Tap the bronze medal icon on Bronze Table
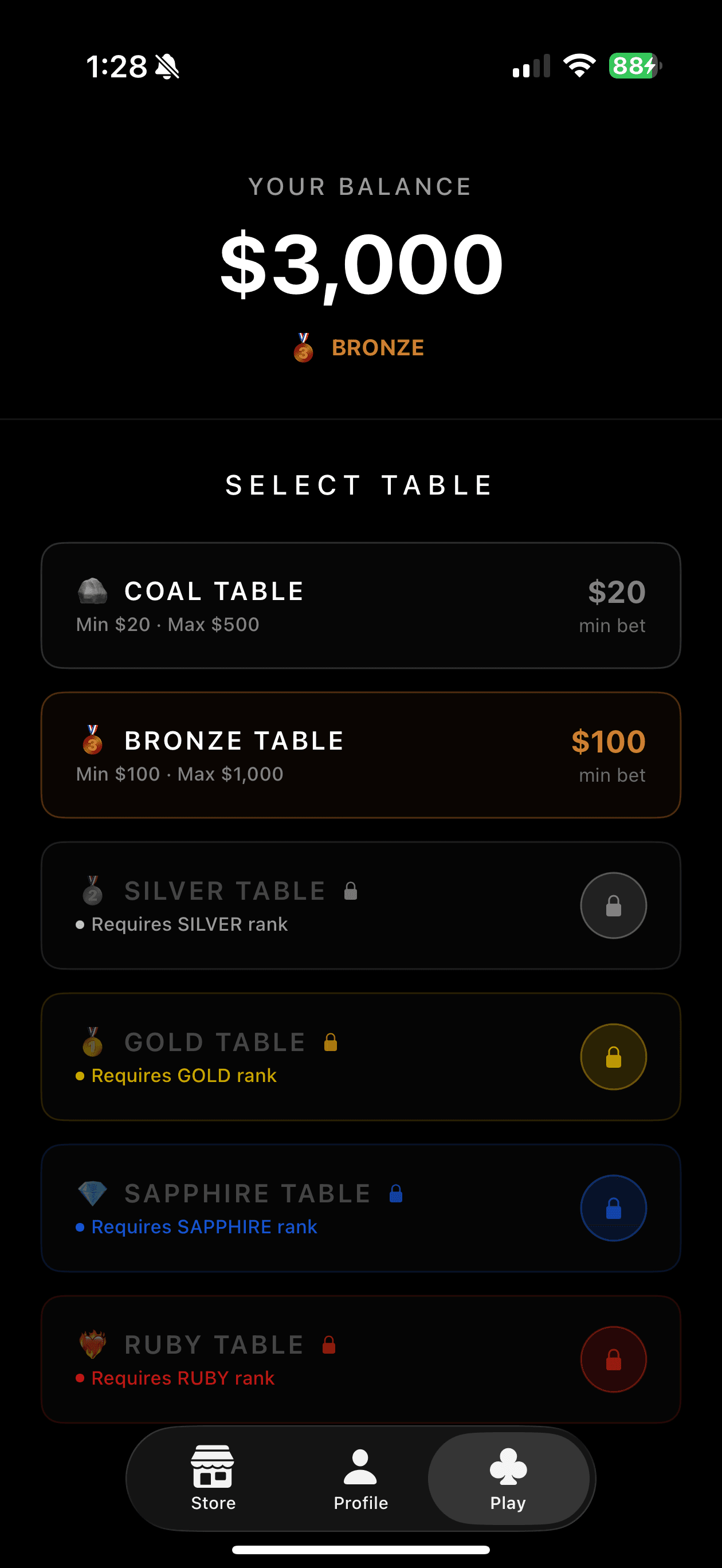Viewport: 722px width, 1568px height. [92, 741]
